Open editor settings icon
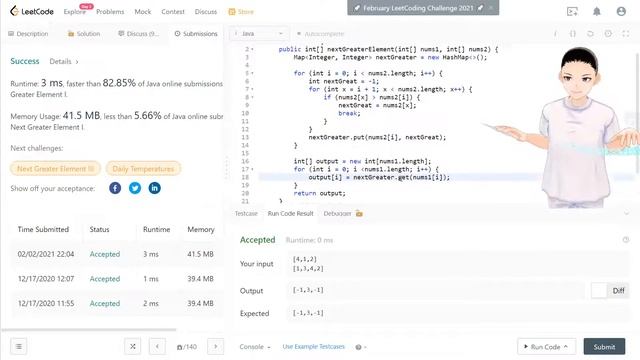The width and height of the screenshot is (640, 360). 608,33
